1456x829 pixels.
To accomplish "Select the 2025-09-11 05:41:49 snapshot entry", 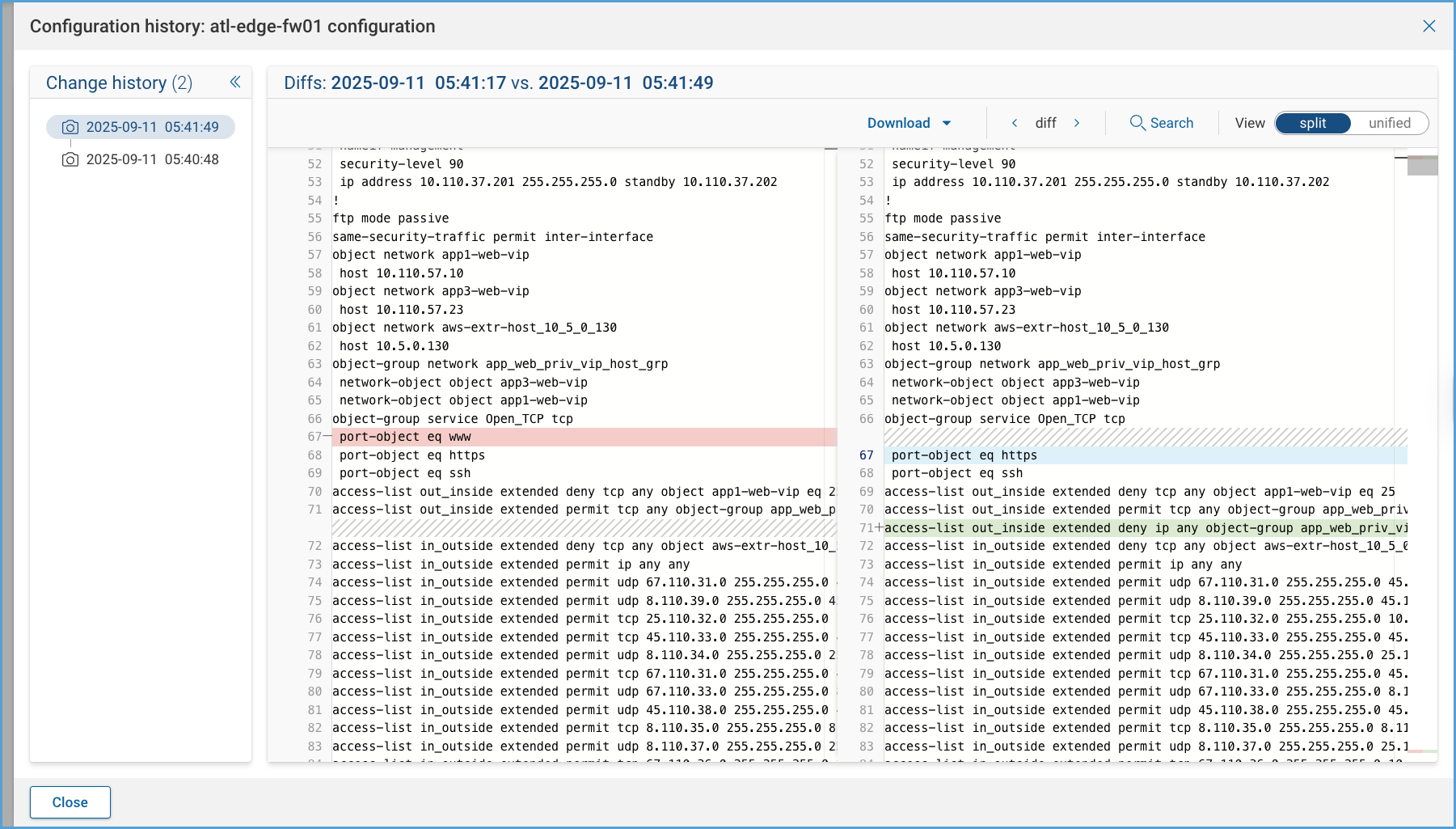I will pyautogui.click(x=152, y=127).
